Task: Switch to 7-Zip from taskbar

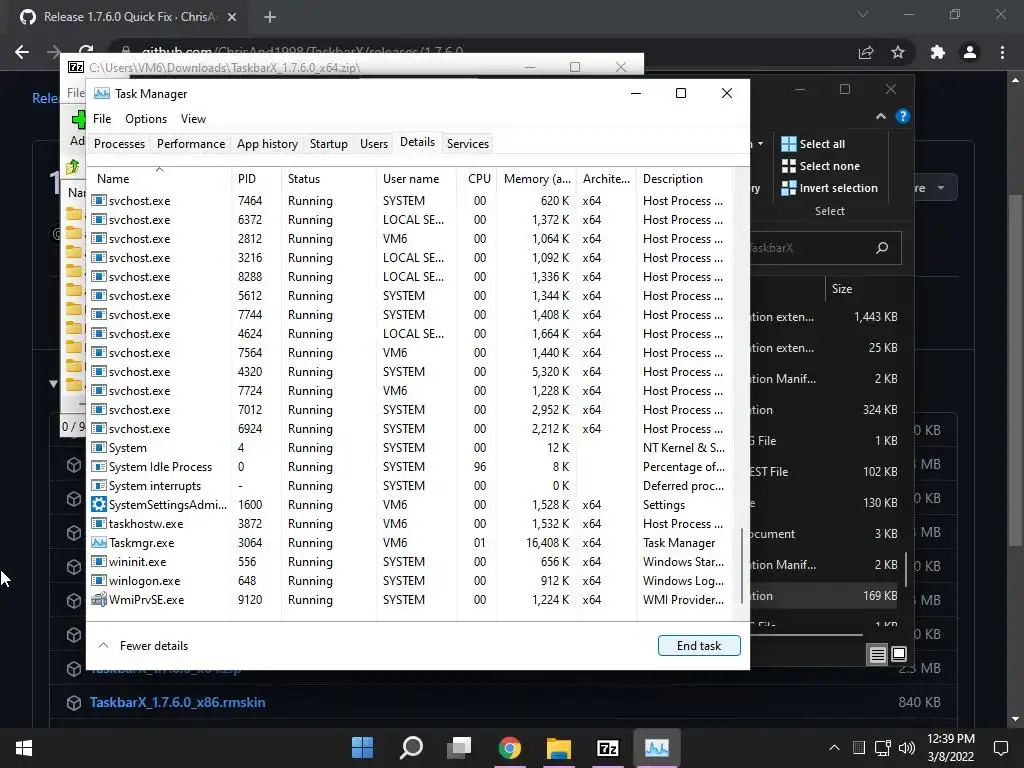Action: point(607,748)
